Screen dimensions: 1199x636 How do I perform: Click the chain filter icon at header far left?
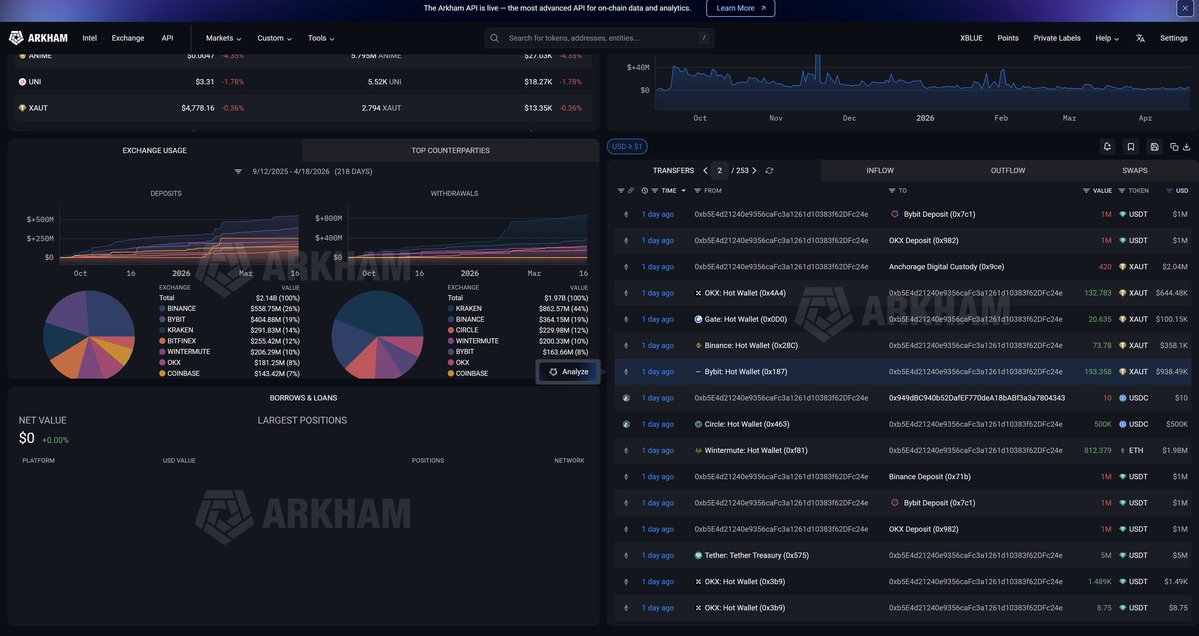tap(621, 190)
